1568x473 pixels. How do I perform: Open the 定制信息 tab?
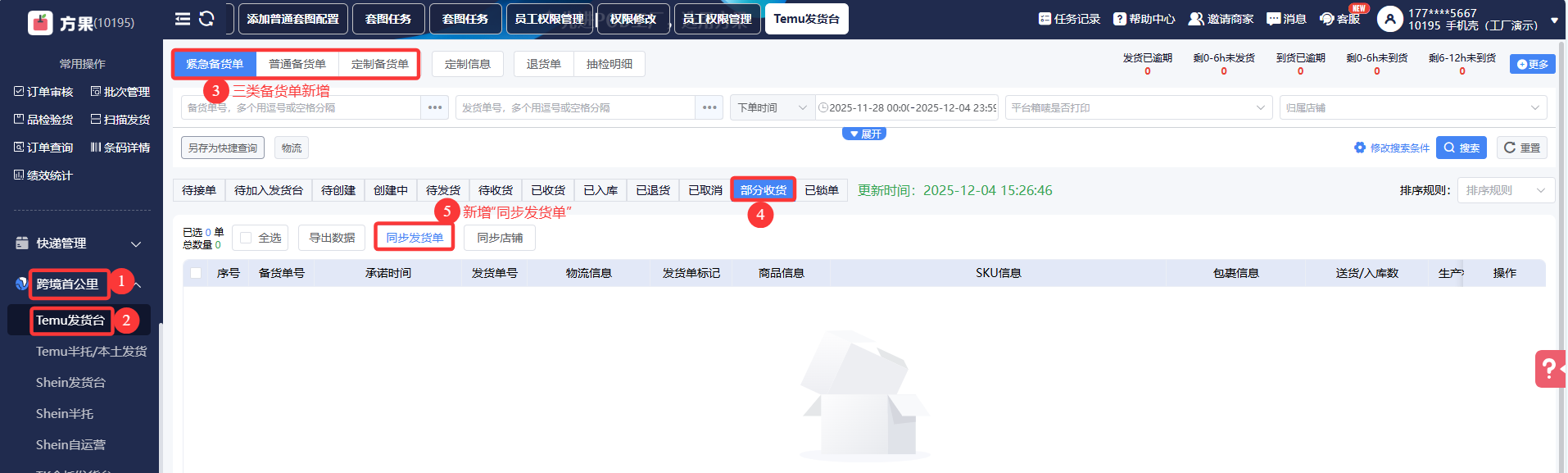(x=468, y=64)
